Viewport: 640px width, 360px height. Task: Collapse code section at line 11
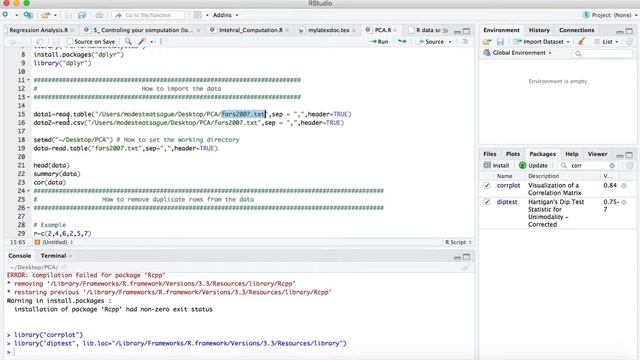point(29,80)
